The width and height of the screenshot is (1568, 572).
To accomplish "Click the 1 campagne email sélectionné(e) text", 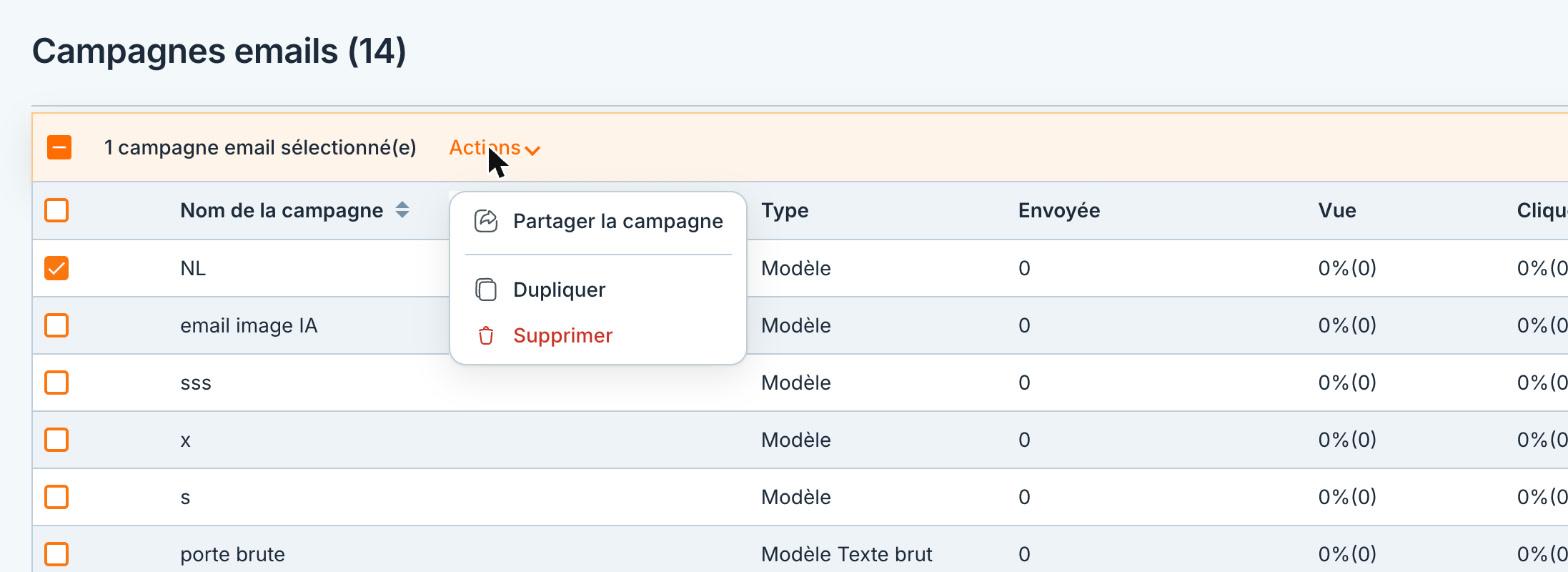I will [260, 148].
